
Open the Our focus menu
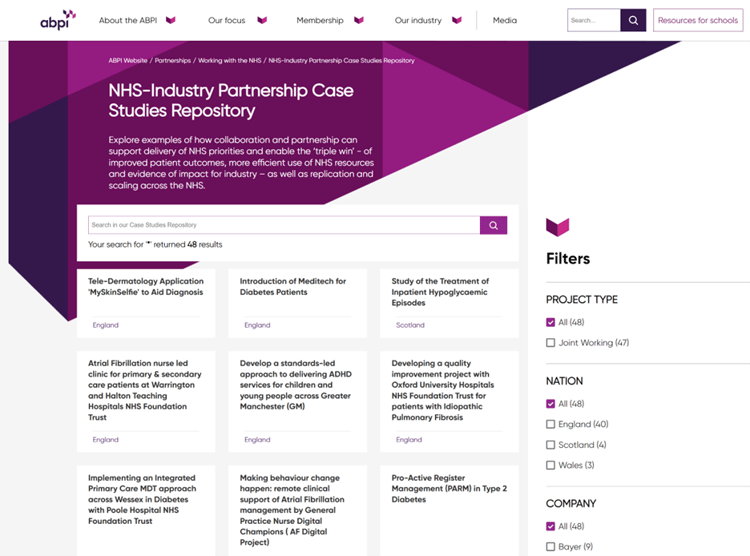point(226,20)
